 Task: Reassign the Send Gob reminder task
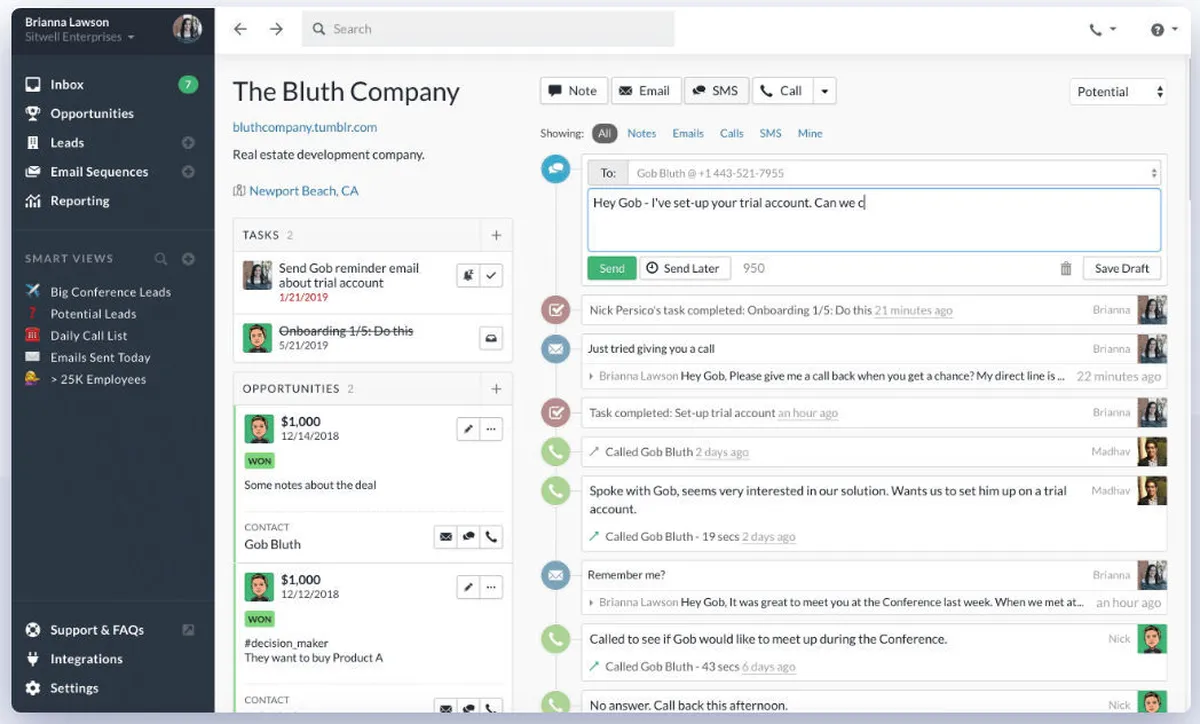[468, 275]
